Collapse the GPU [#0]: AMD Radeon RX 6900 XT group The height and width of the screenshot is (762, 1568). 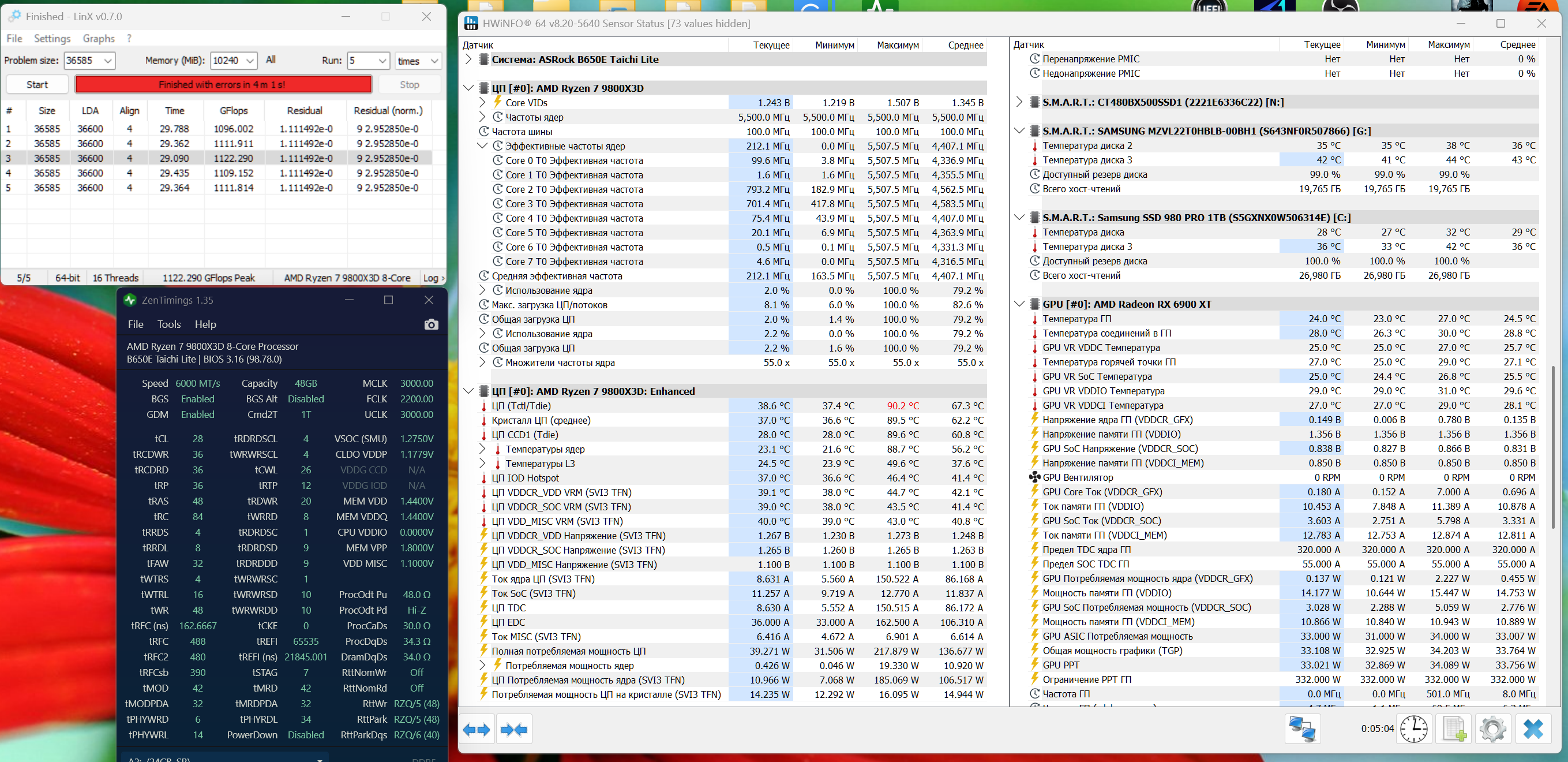pyautogui.click(x=1019, y=304)
